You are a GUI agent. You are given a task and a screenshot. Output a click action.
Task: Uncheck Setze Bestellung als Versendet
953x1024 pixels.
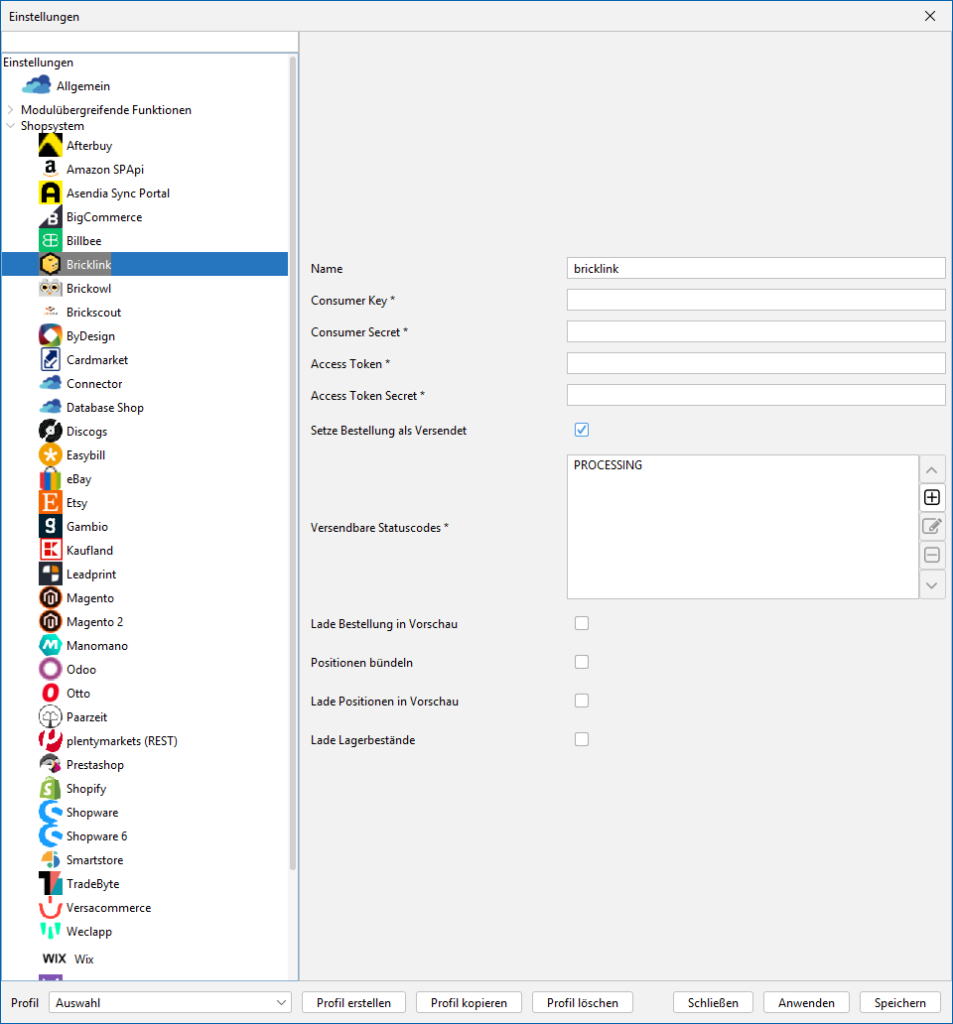pos(582,430)
